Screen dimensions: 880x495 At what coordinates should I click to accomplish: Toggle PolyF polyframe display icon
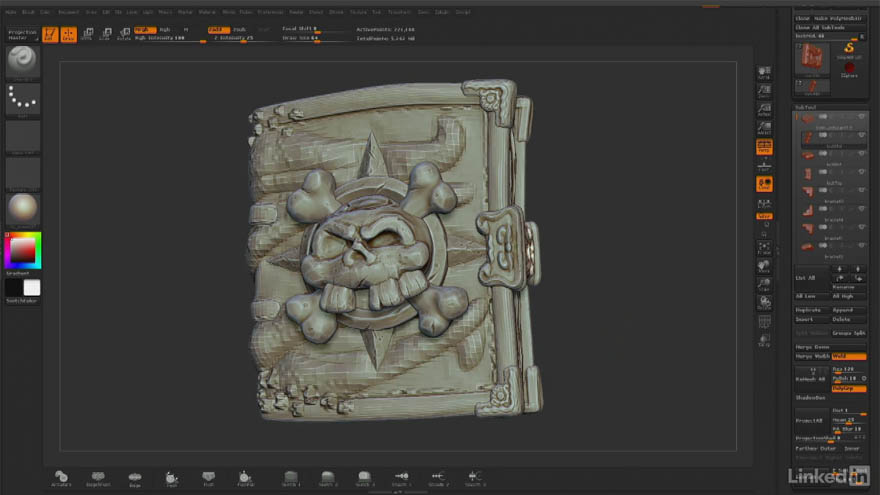point(764,322)
